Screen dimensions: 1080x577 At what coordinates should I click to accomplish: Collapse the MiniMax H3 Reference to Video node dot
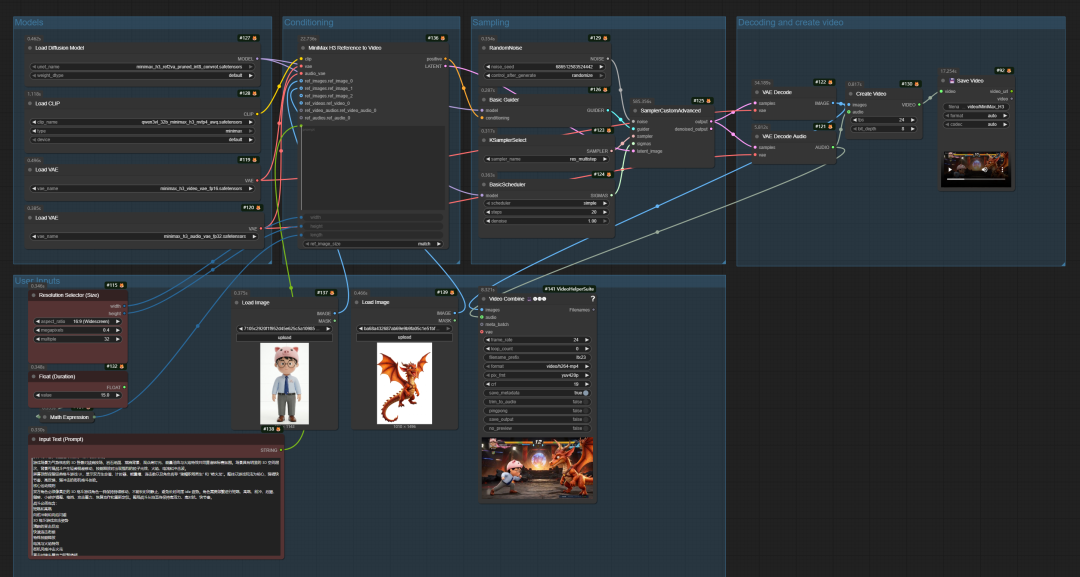(x=302, y=48)
